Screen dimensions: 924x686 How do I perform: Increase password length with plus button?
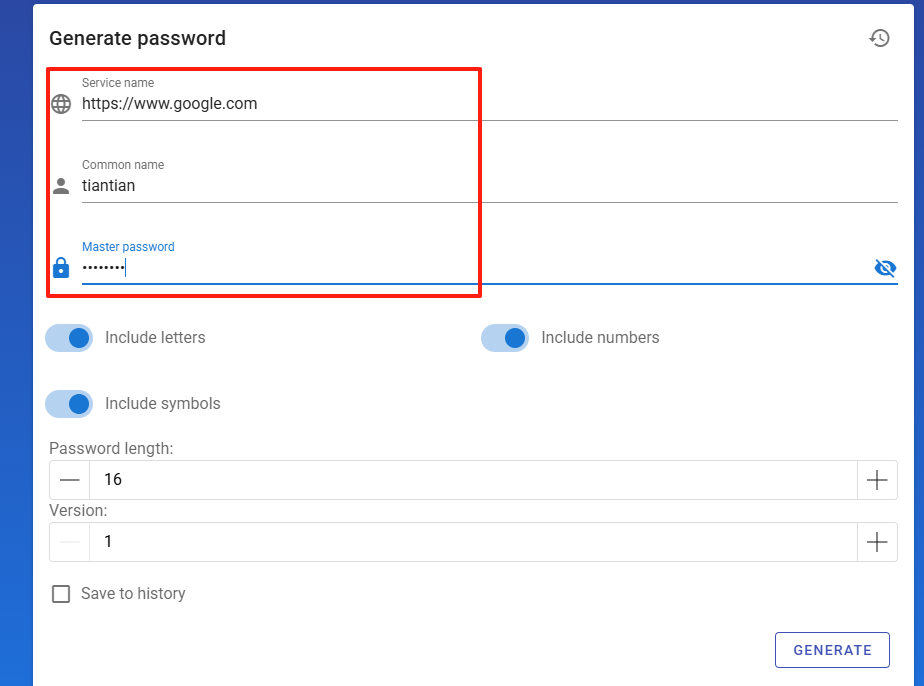point(877,480)
